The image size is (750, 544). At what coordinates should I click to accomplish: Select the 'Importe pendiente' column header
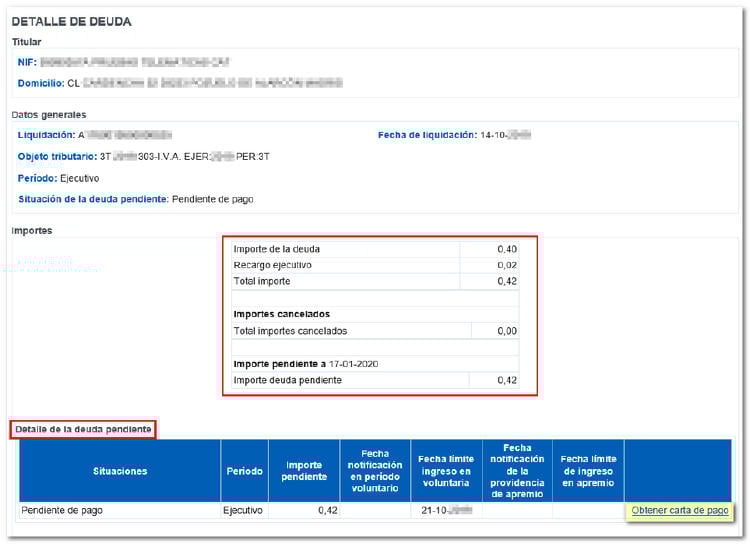tap(304, 471)
